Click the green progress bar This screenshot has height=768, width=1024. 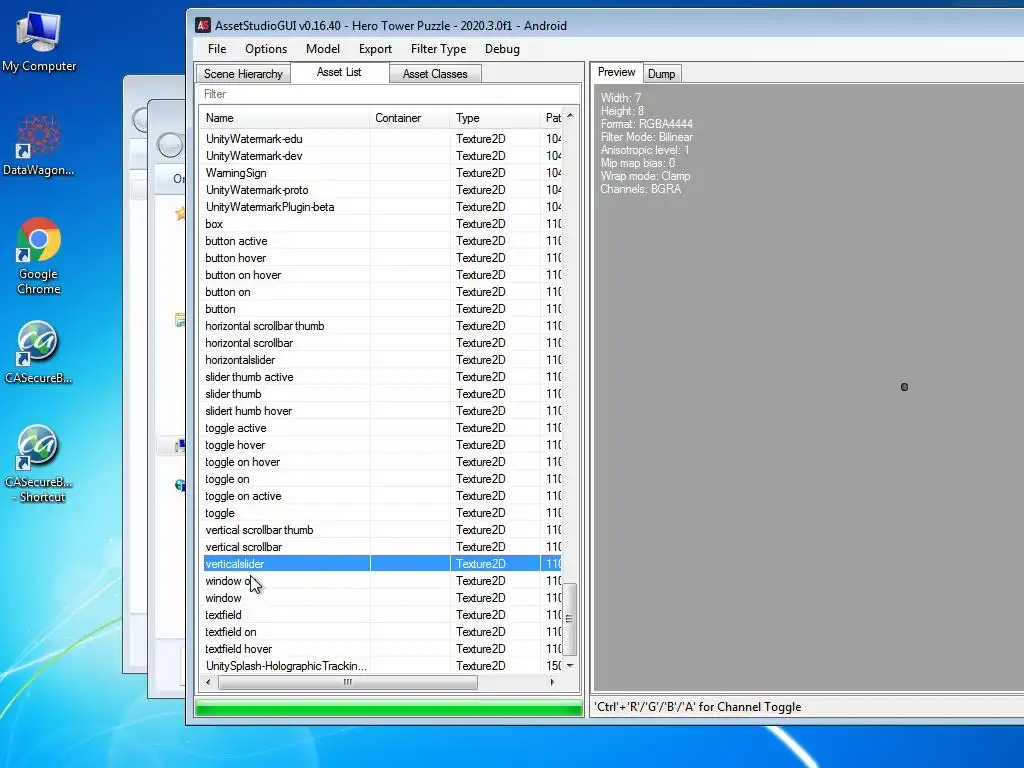tap(389, 708)
